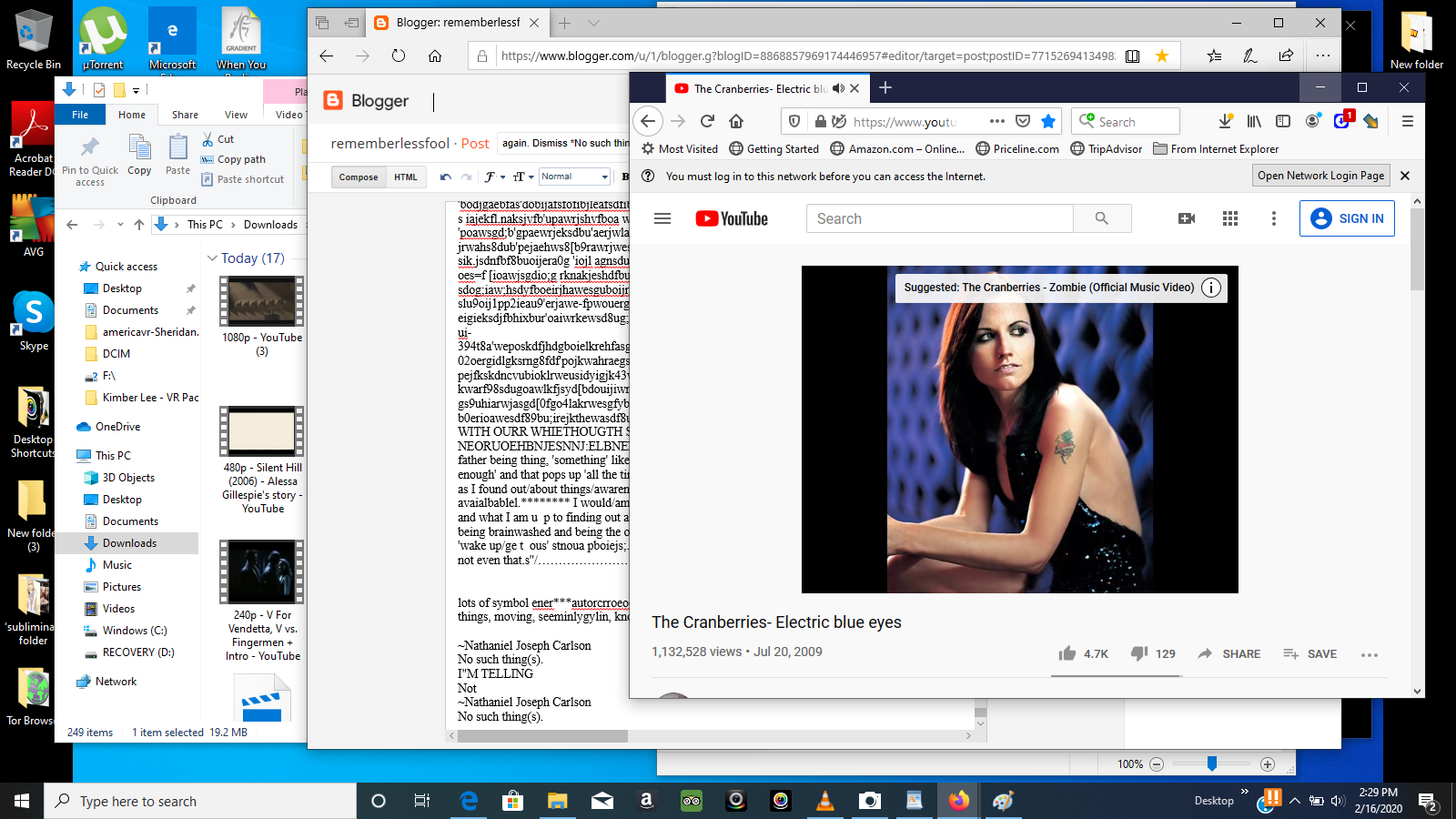Viewport: 1456px width, 819px height.
Task: Open YouTube apps grid icon
Action: (x=1230, y=218)
